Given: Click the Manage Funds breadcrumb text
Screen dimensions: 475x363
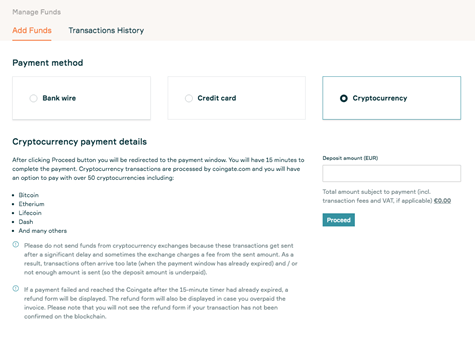Looking at the screenshot, I should click(37, 12).
